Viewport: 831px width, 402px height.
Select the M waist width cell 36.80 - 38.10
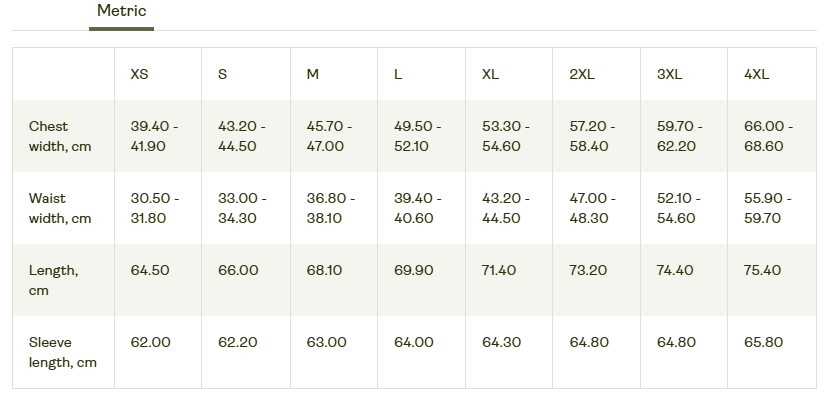pyautogui.click(x=331, y=208)
